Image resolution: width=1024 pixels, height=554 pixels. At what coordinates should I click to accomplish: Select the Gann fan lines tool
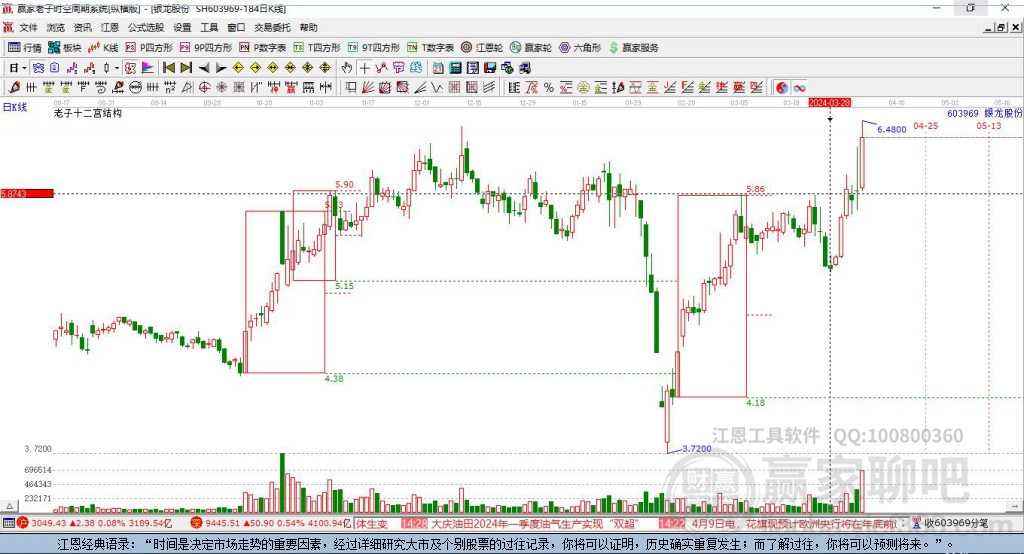(367, 88)
